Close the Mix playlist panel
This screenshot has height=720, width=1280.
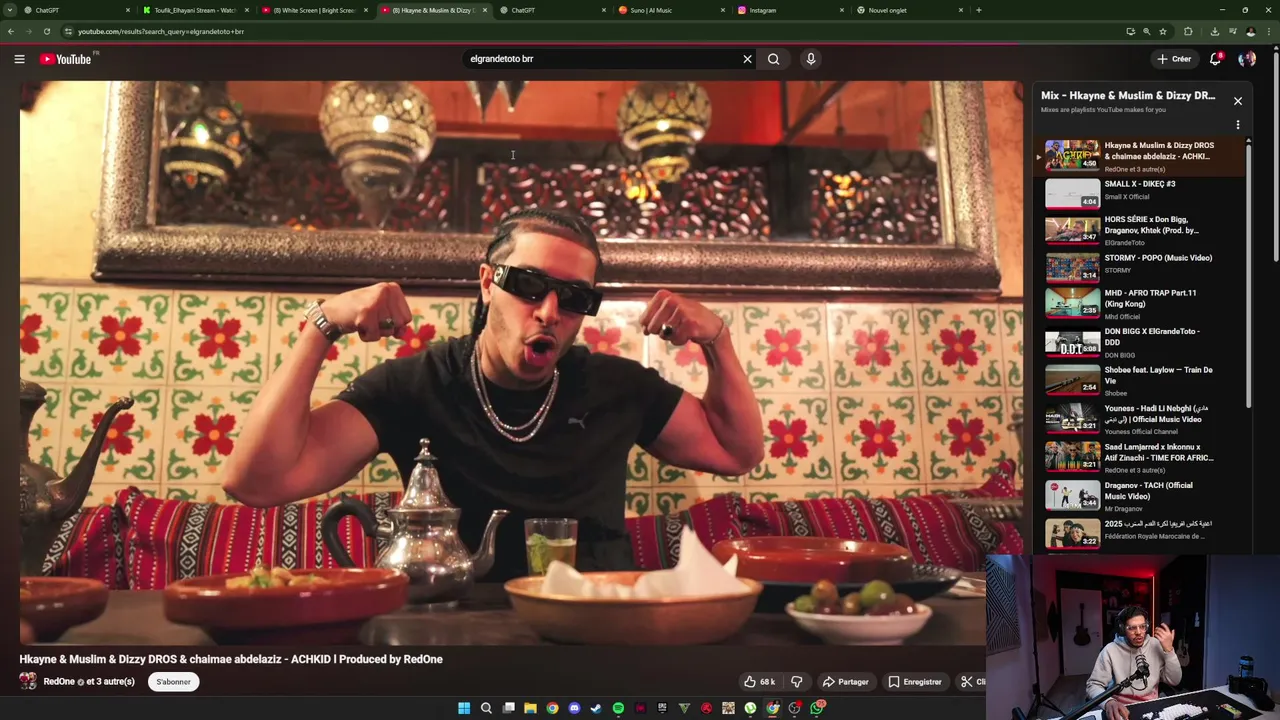tap(1238, 101)
